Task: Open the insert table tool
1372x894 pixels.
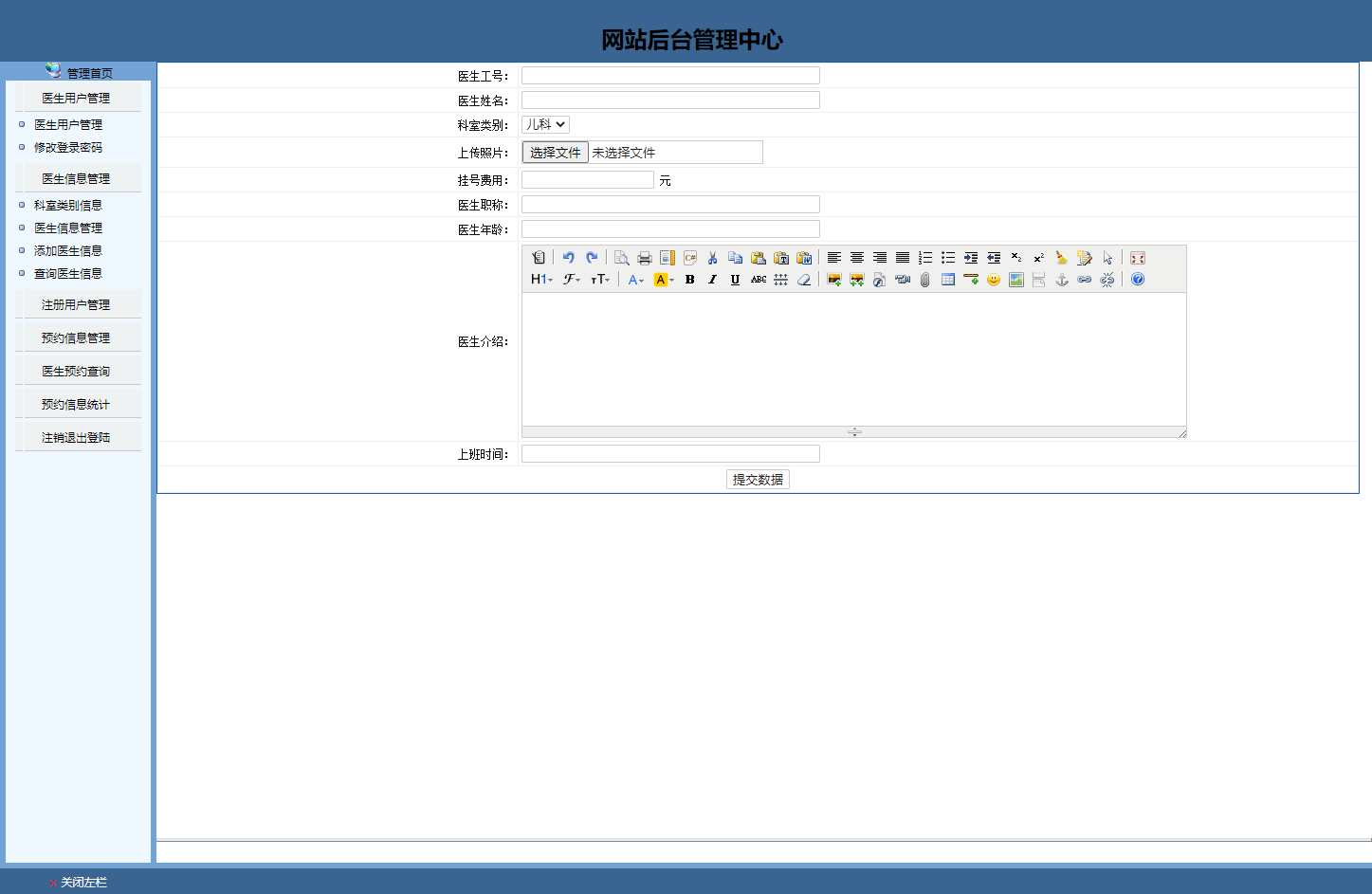Action: pyautogui.click(x=947, y=279)
